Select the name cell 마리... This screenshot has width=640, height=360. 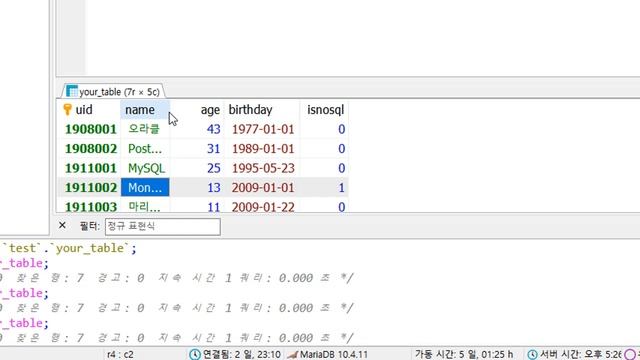click(145, 206)
